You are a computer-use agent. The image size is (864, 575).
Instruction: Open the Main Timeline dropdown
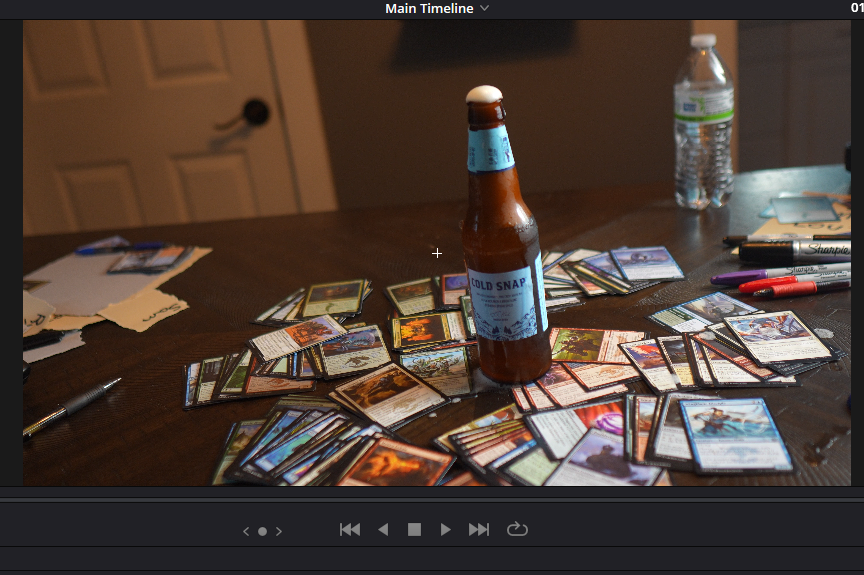click(x=436, y=8)
